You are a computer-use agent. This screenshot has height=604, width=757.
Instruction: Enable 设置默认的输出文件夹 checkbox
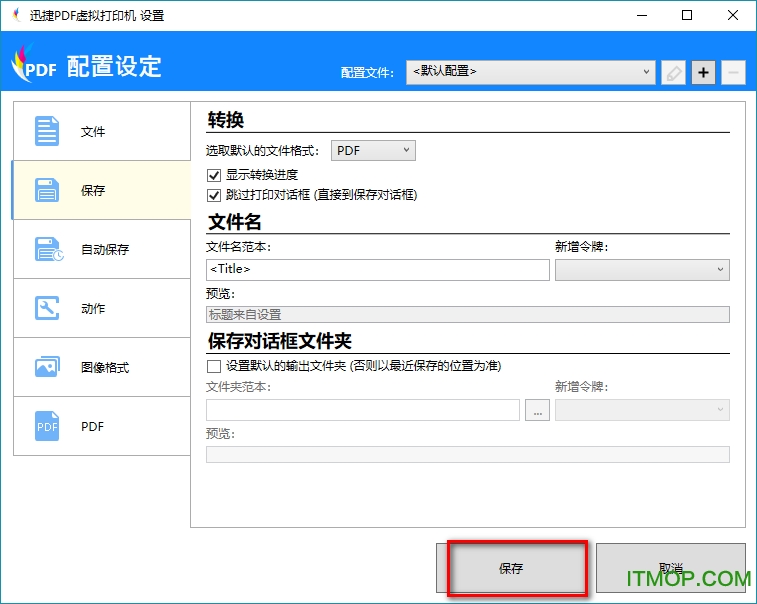pos(213,366)
